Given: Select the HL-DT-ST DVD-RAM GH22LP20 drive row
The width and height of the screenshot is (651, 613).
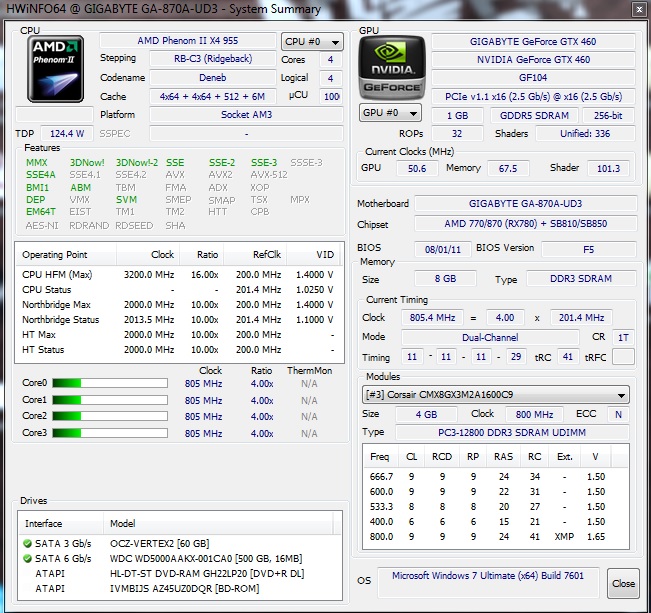Looking at the screenshot, I should [180, 574].
